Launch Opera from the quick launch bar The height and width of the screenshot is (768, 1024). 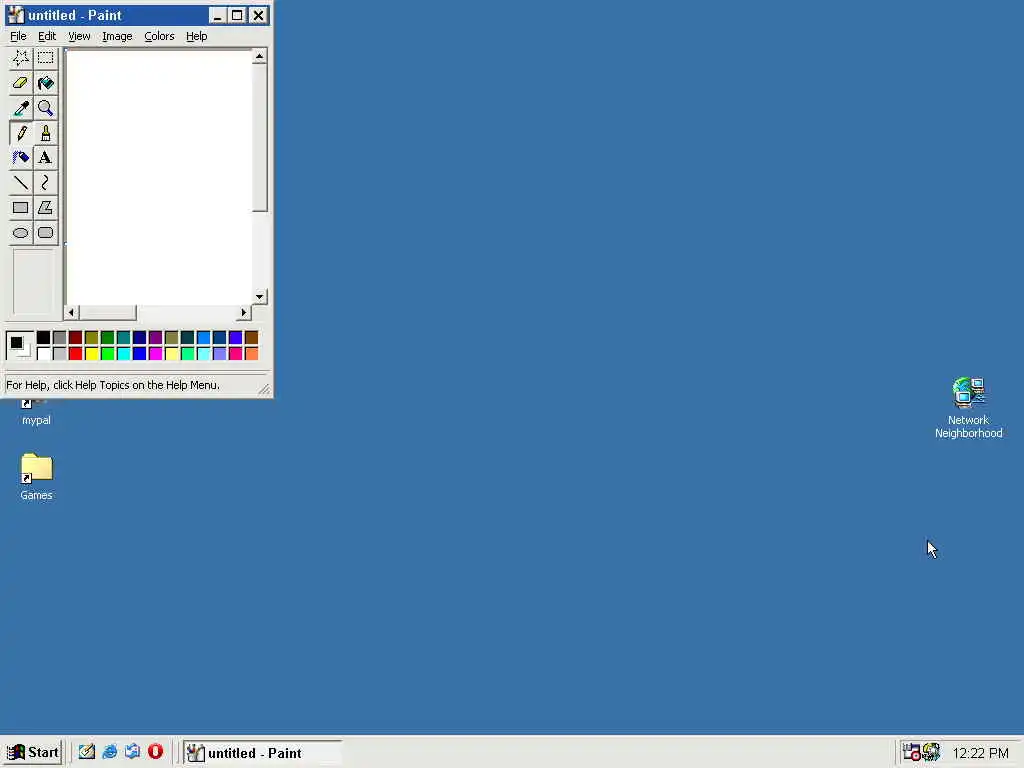(155, 752)
